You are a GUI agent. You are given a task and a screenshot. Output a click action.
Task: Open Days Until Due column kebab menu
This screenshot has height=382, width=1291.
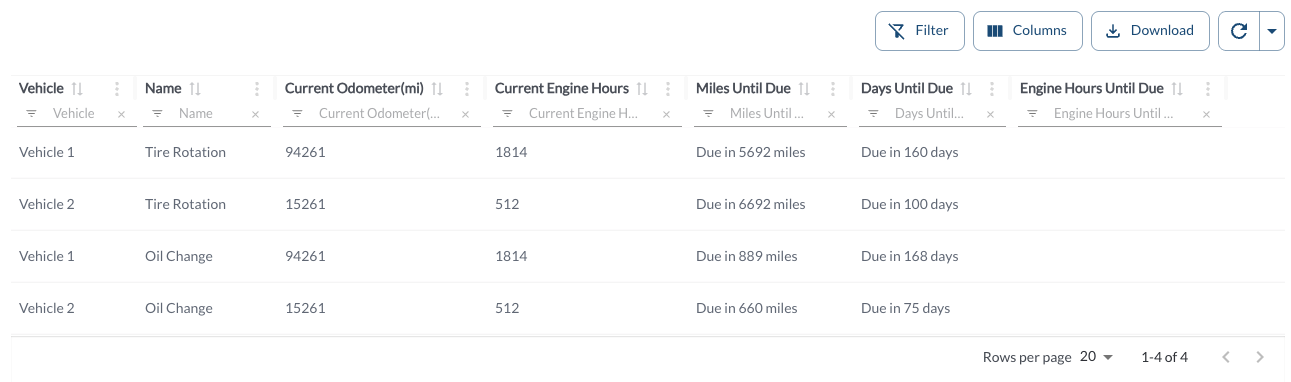click(x=992, y=89)
